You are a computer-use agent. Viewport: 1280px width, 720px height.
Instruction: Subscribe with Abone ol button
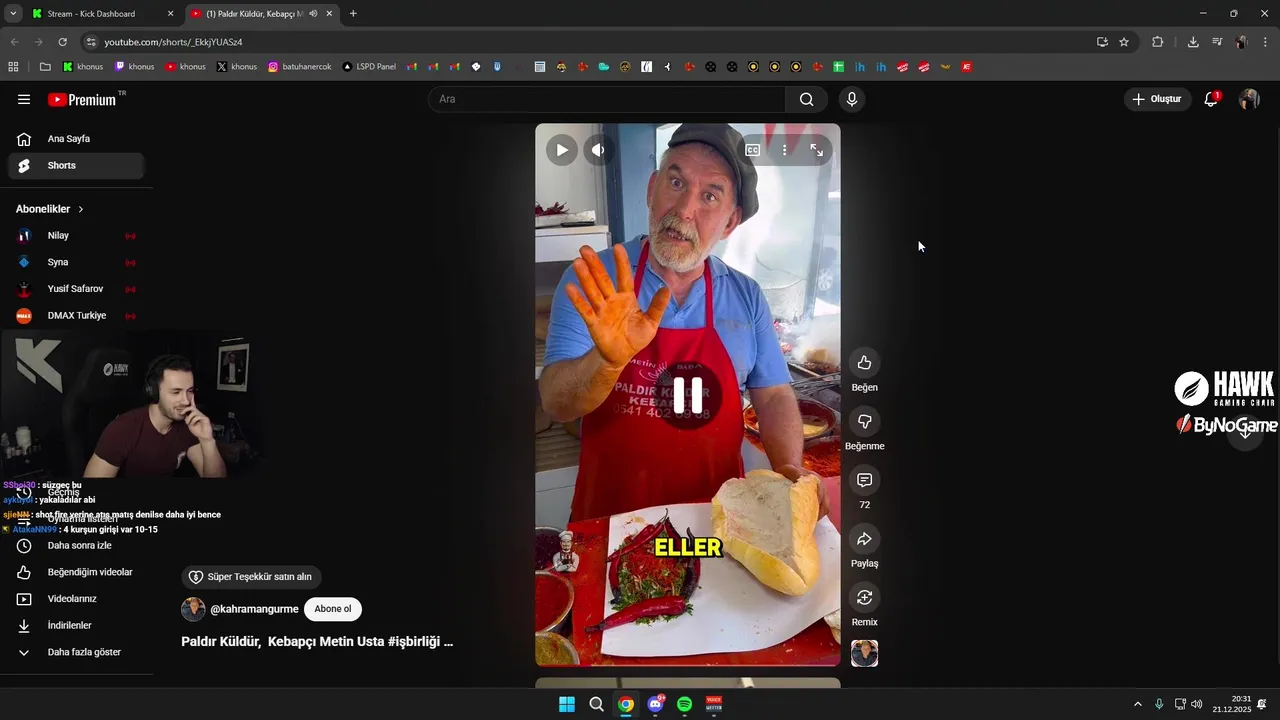point(333,609)
